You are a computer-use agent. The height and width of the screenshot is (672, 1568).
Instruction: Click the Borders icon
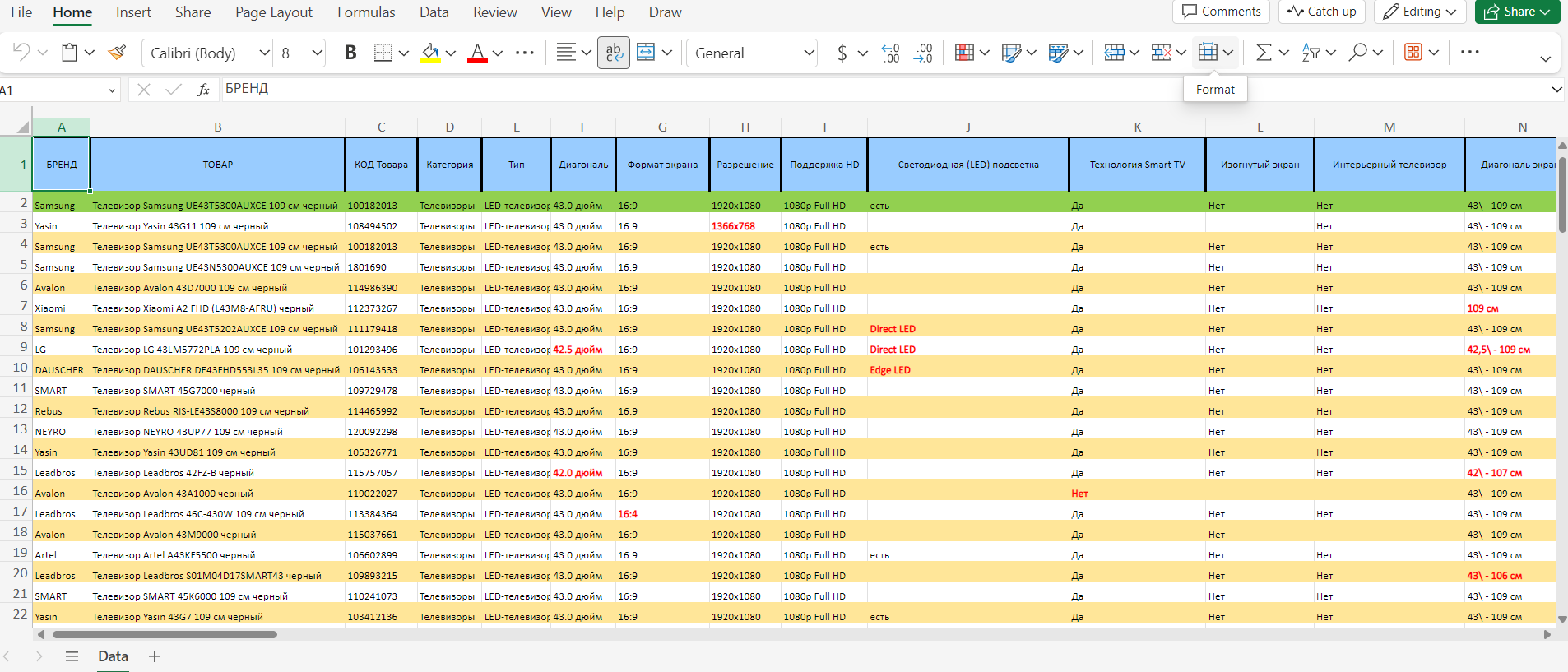383,53
